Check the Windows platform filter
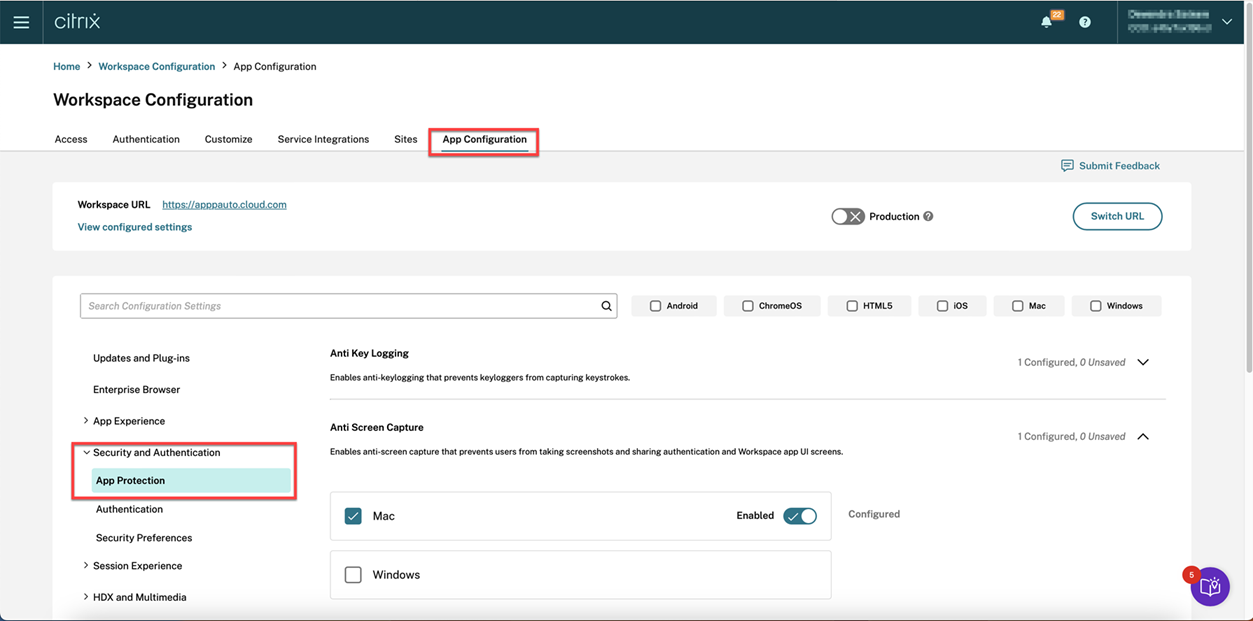 tap(1095, 306)
